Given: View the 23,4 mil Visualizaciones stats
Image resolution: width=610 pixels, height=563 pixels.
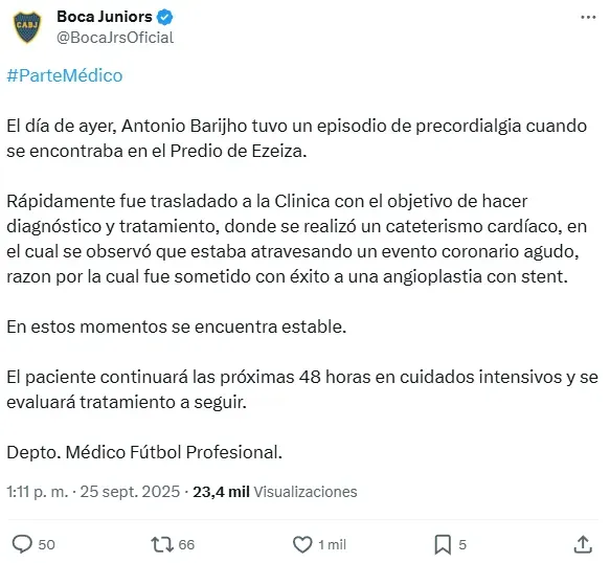Looking at the screenshot, I should point(274,492).
